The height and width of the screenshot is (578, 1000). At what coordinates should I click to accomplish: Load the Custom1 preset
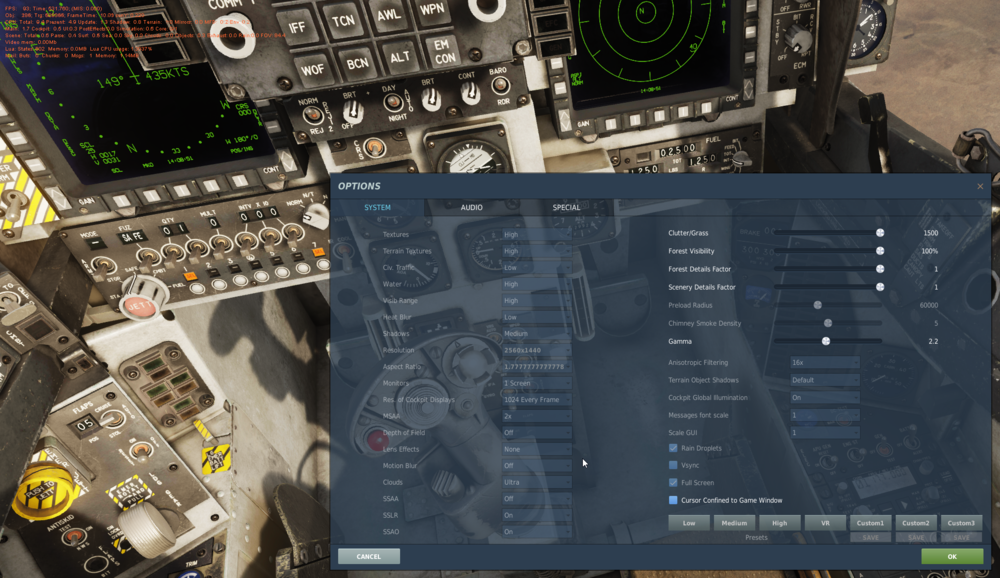(x=871, y=522)
